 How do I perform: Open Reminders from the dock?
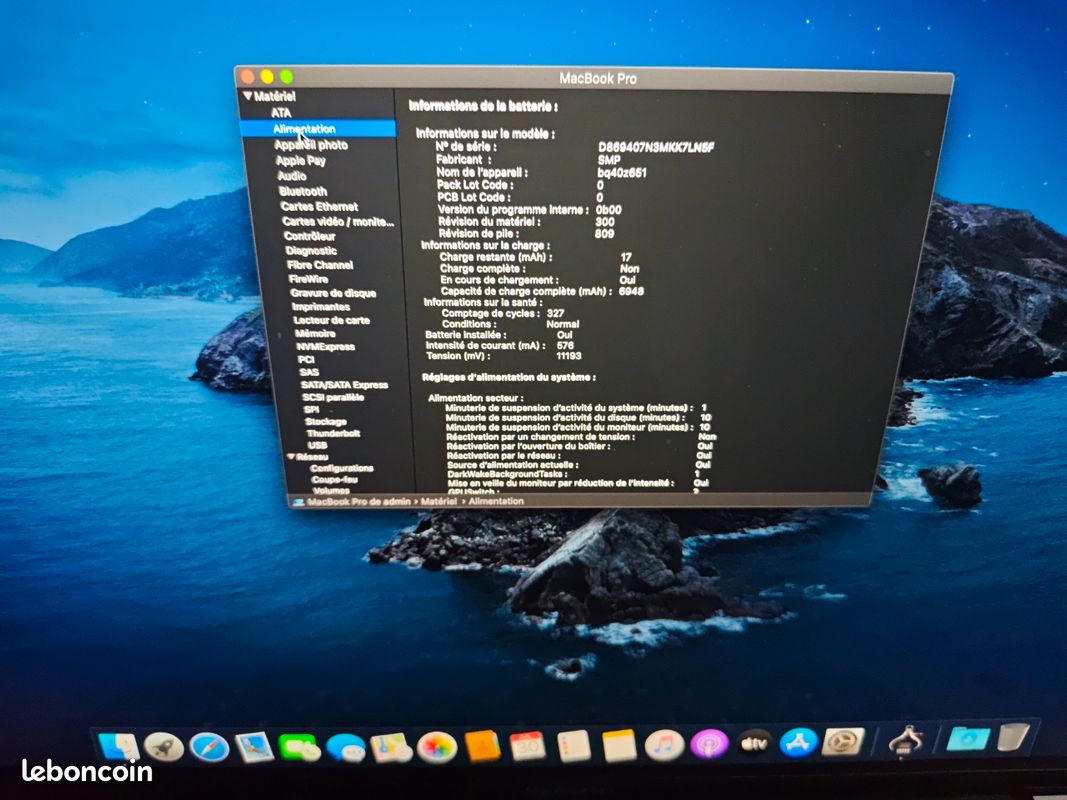574,746
